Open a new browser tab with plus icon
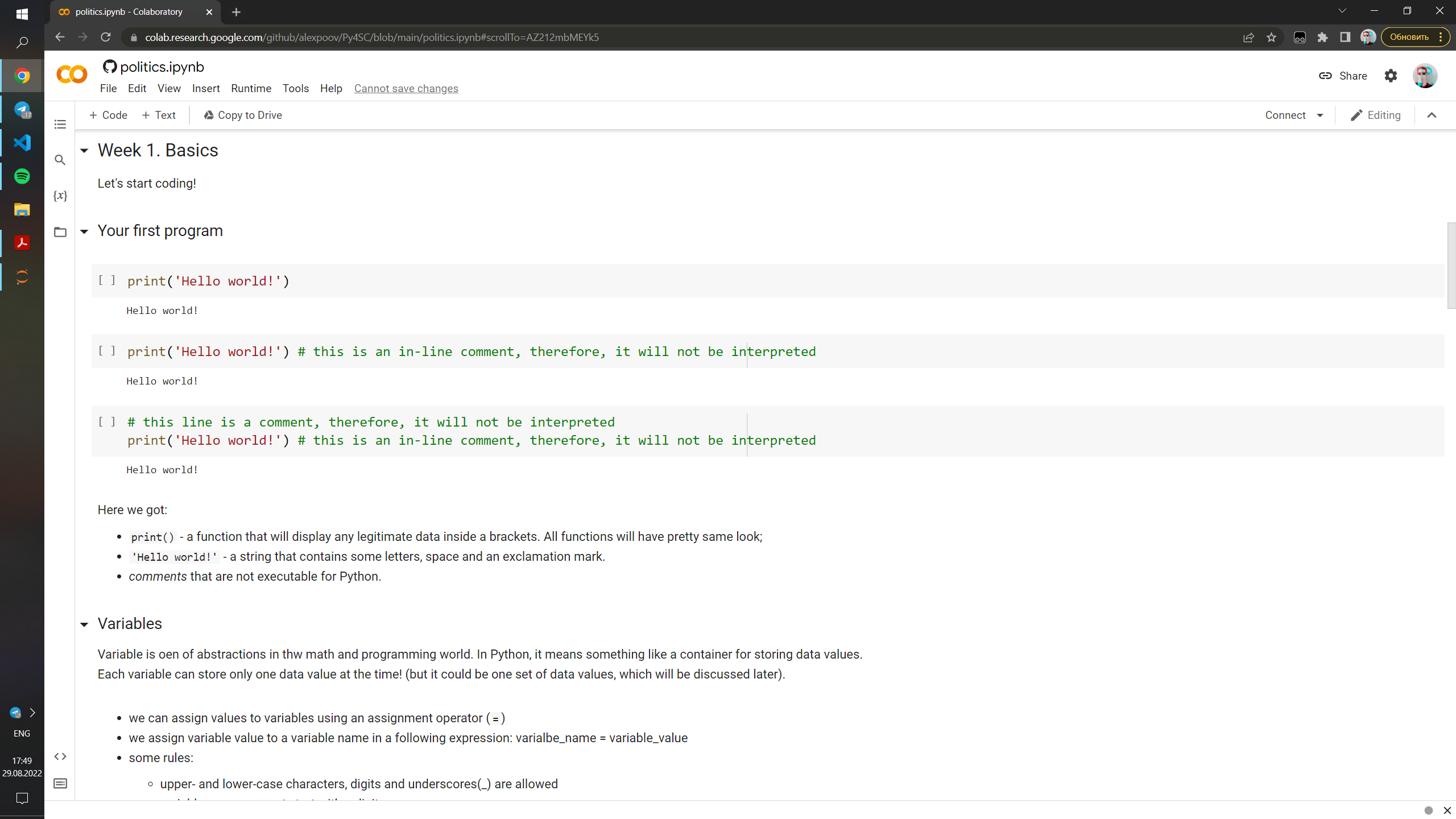This screenshot has height=819, width=1456. coord(237,12)
